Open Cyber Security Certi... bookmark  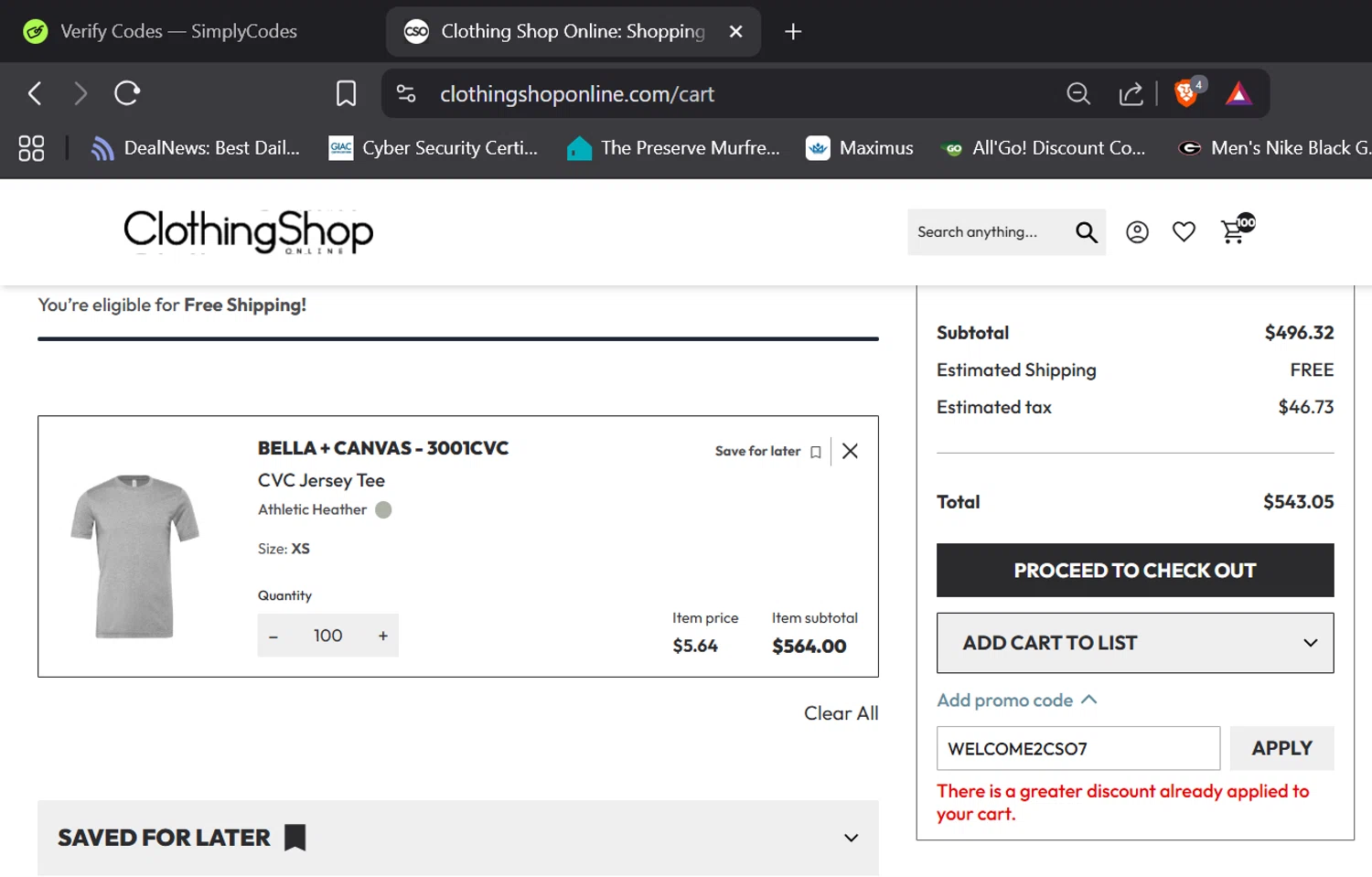434,148
